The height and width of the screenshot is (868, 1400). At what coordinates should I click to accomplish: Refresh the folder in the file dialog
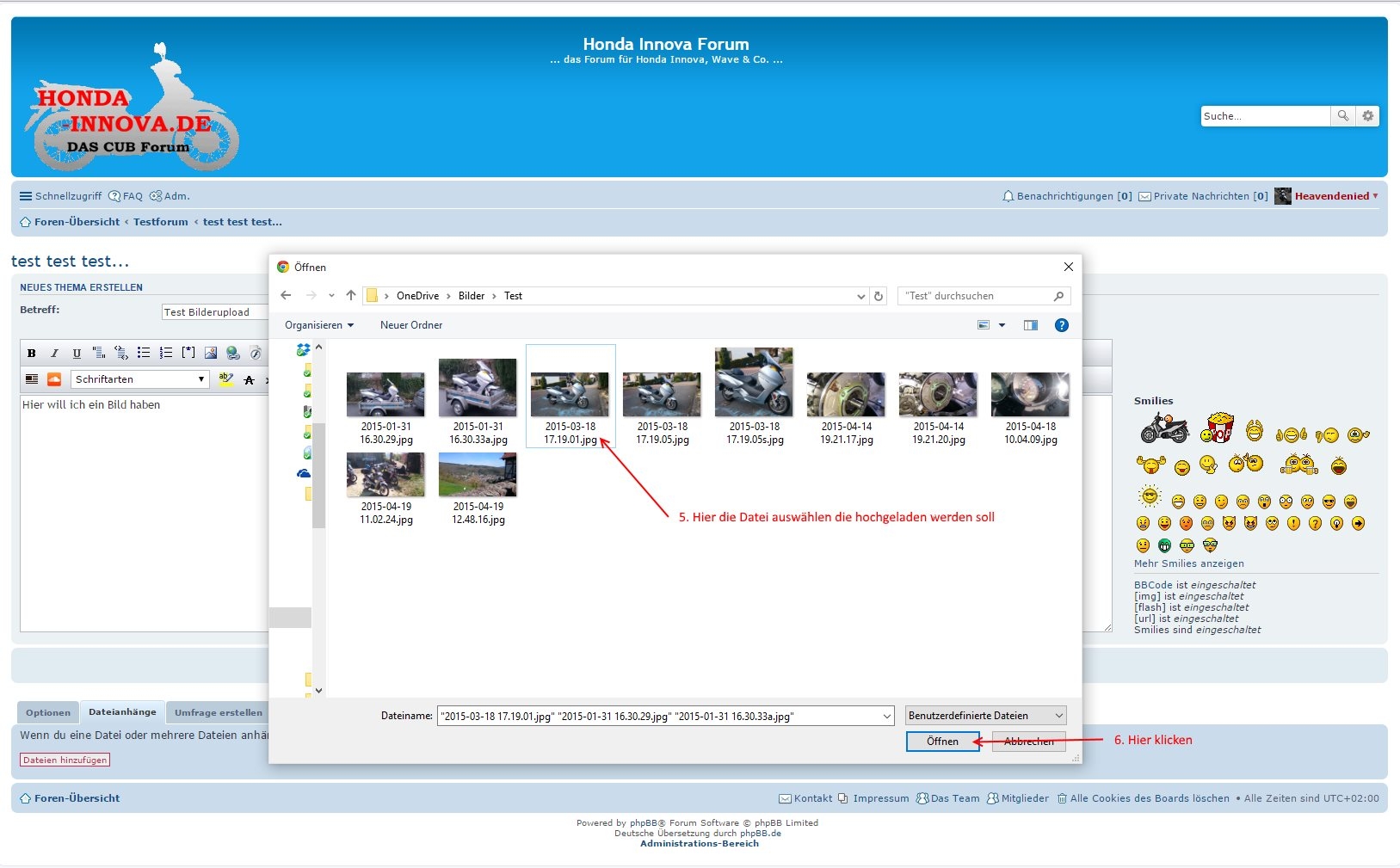[x=879, y=296]
